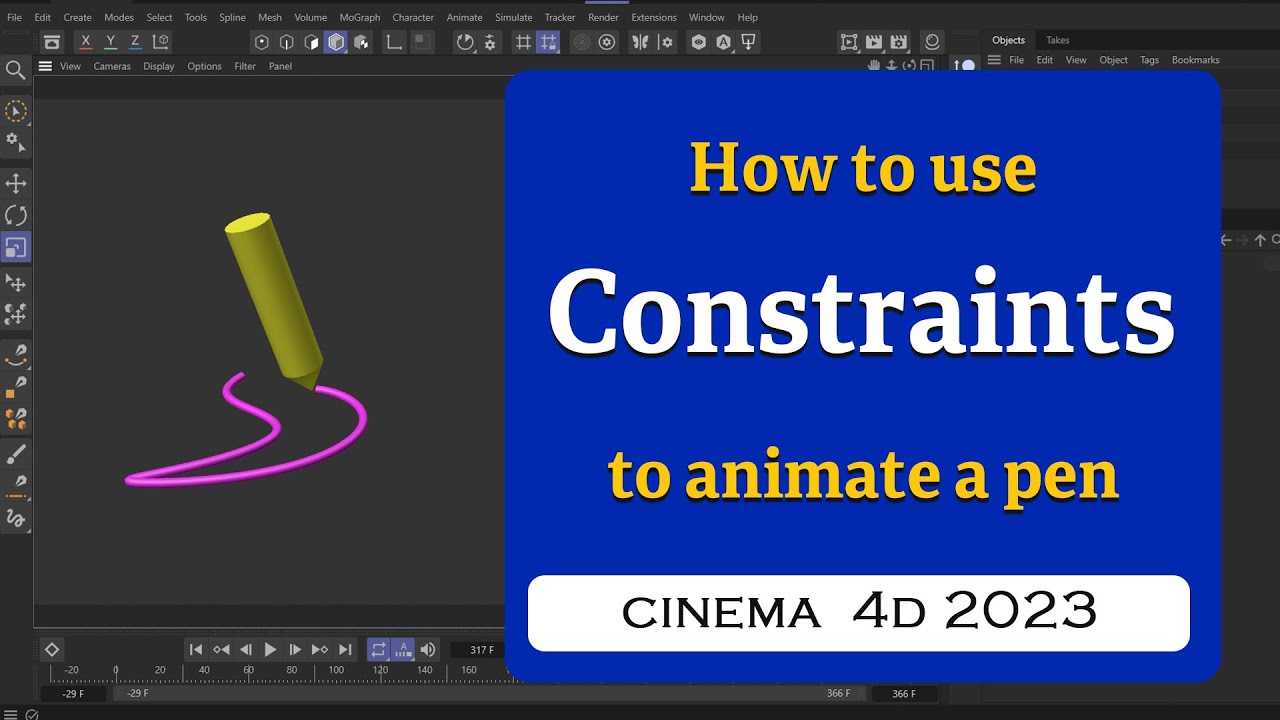The image size is (1280, 720).
Task: Select the Move tool in left toolbar
Action: pyautogui.click(x=15, y=183)
